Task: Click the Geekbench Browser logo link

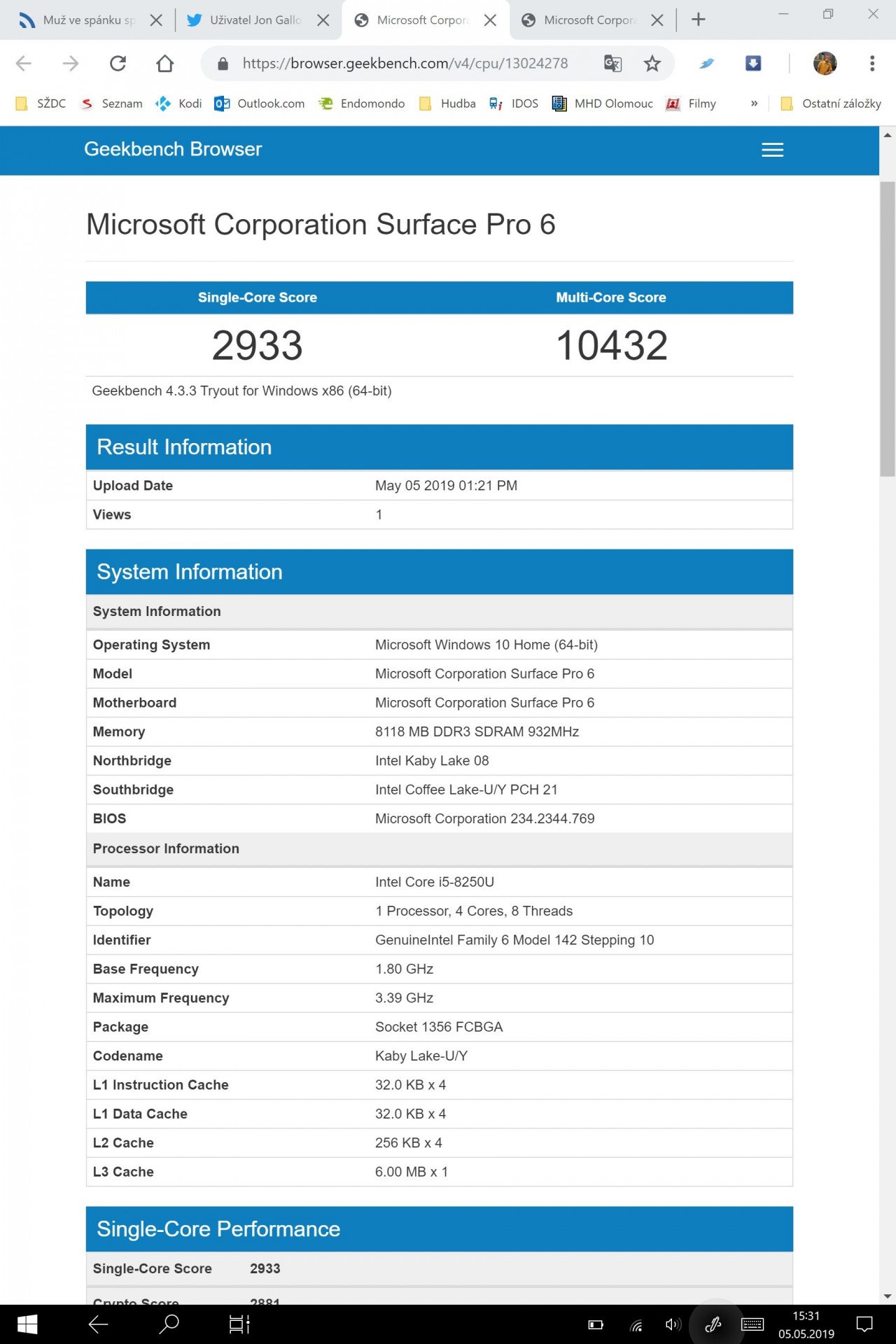Action: click(173, 149)
